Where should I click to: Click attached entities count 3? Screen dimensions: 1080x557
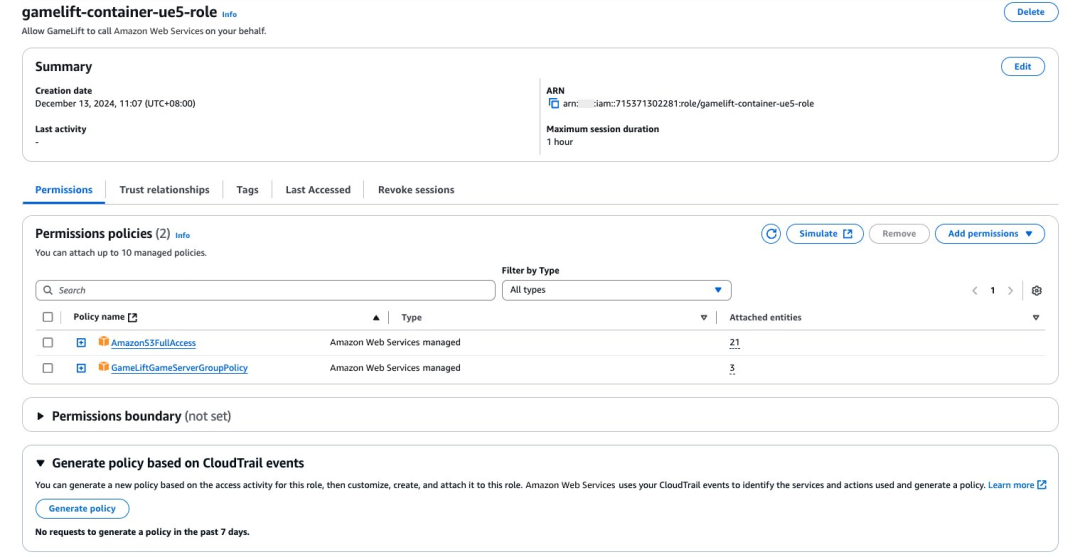click(x=732, y=368)
